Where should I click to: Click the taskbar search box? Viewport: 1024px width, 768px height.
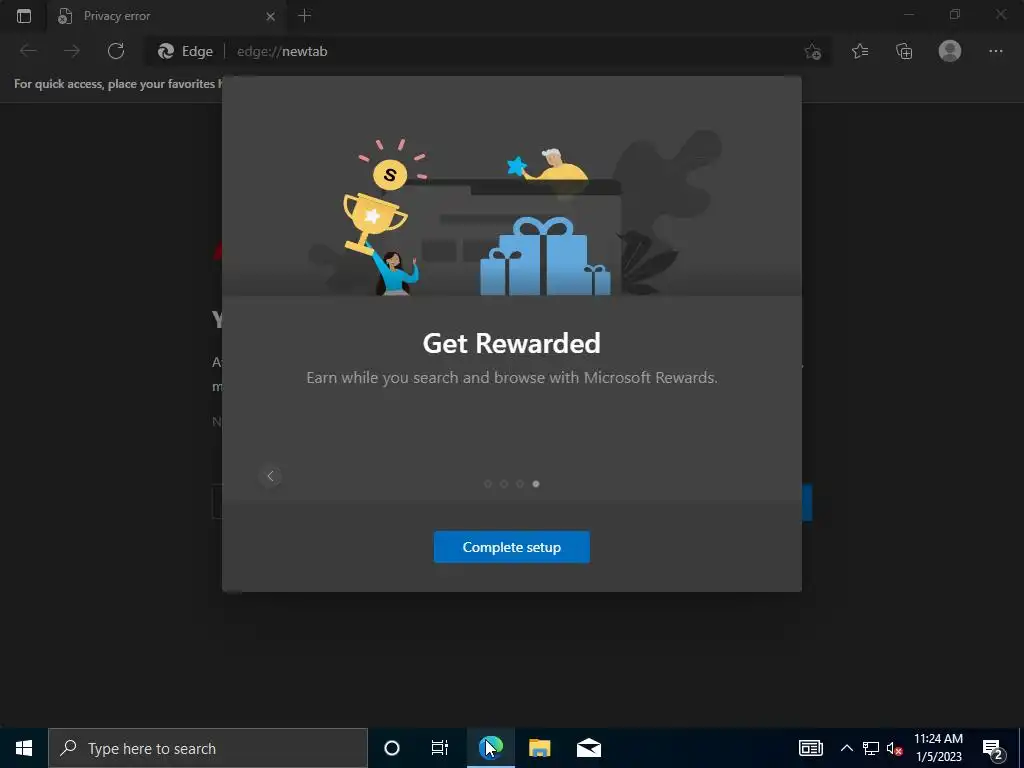208,748
